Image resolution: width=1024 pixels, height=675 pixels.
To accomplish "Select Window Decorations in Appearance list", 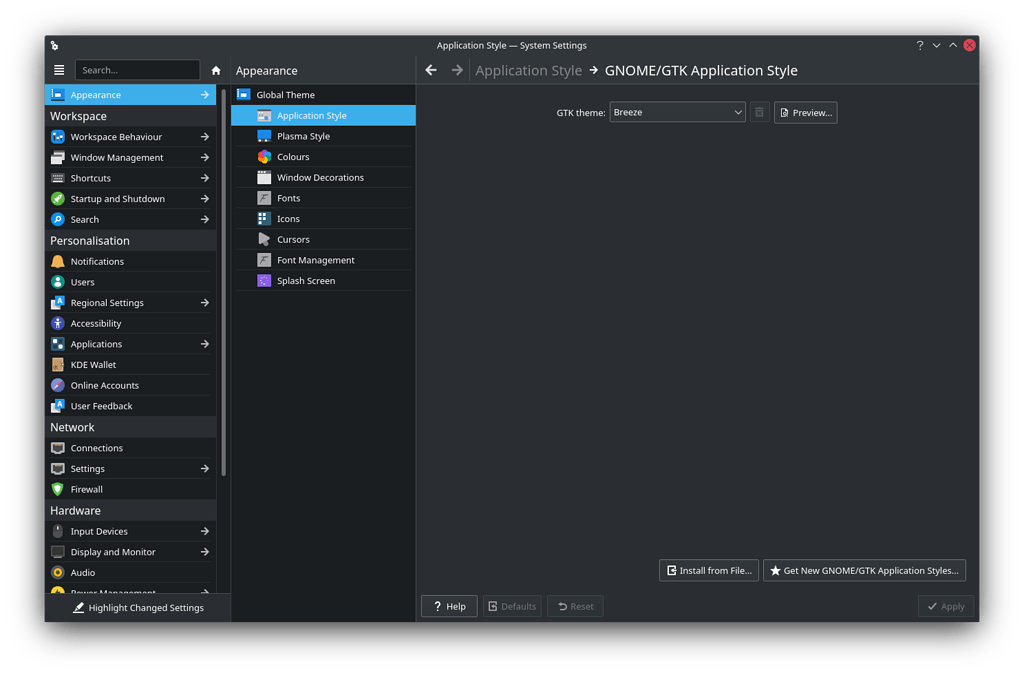I will [x=320, y=178].
